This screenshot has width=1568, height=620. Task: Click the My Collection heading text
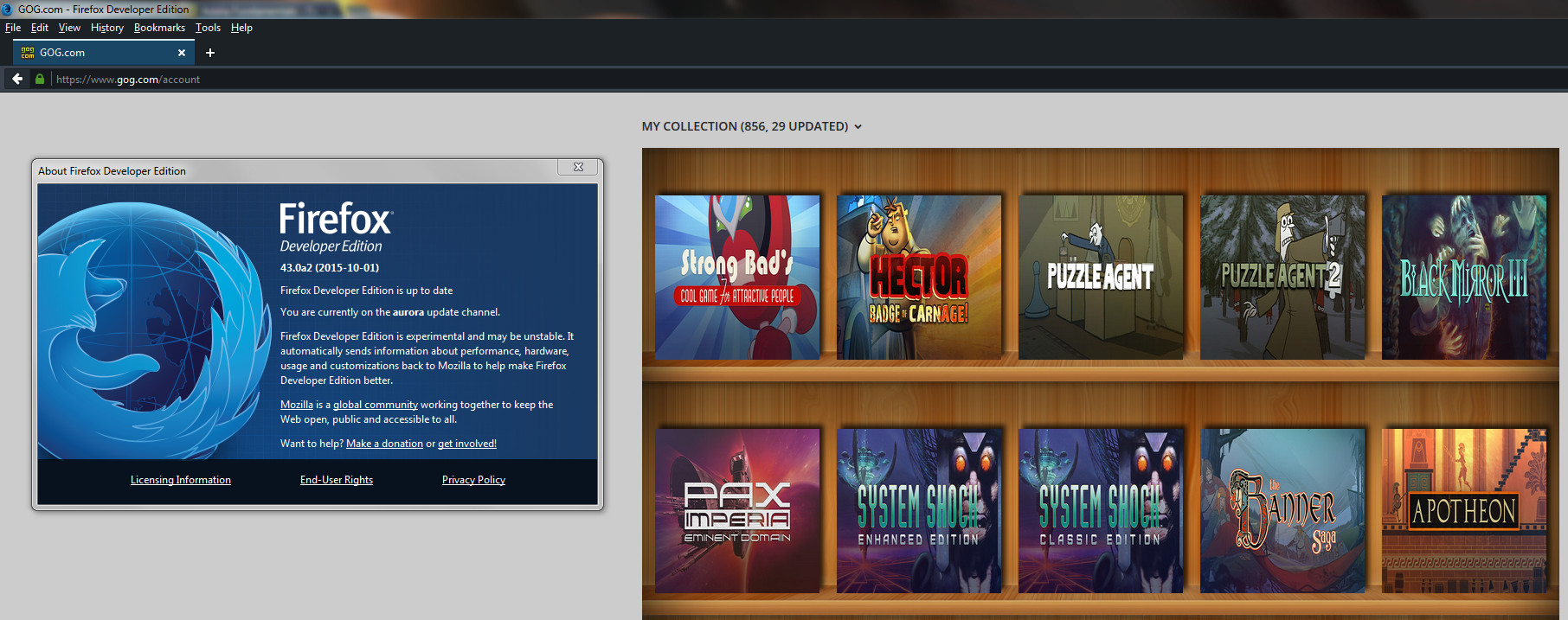[744, 126]
